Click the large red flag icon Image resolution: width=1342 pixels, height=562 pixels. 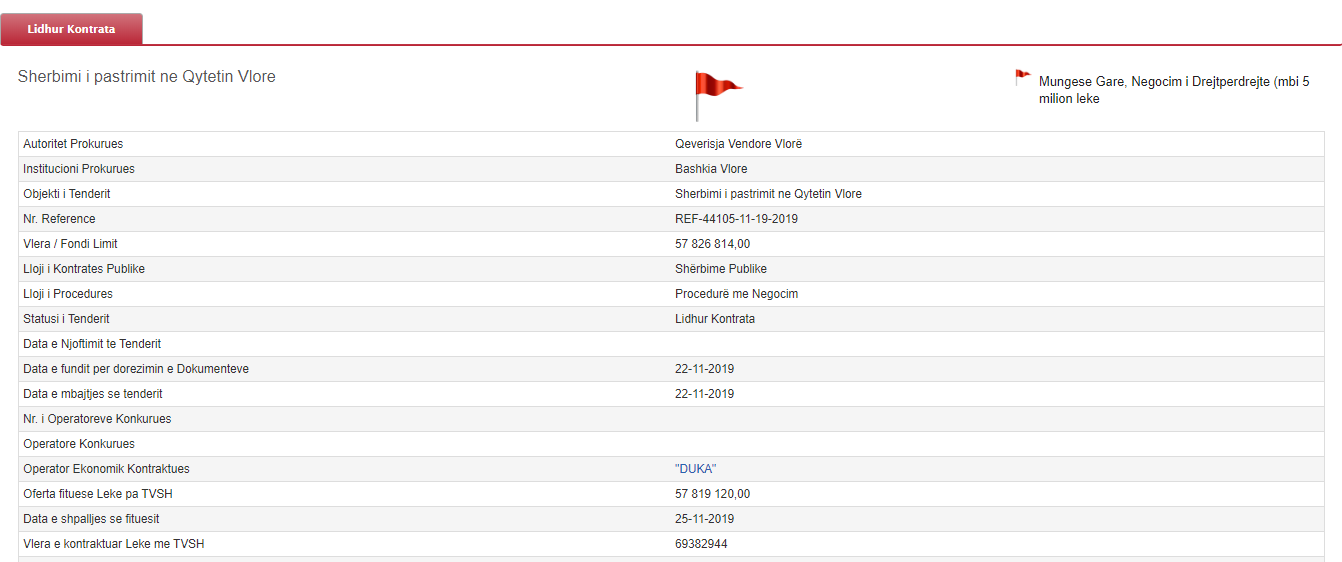click(x=718, y=96)
